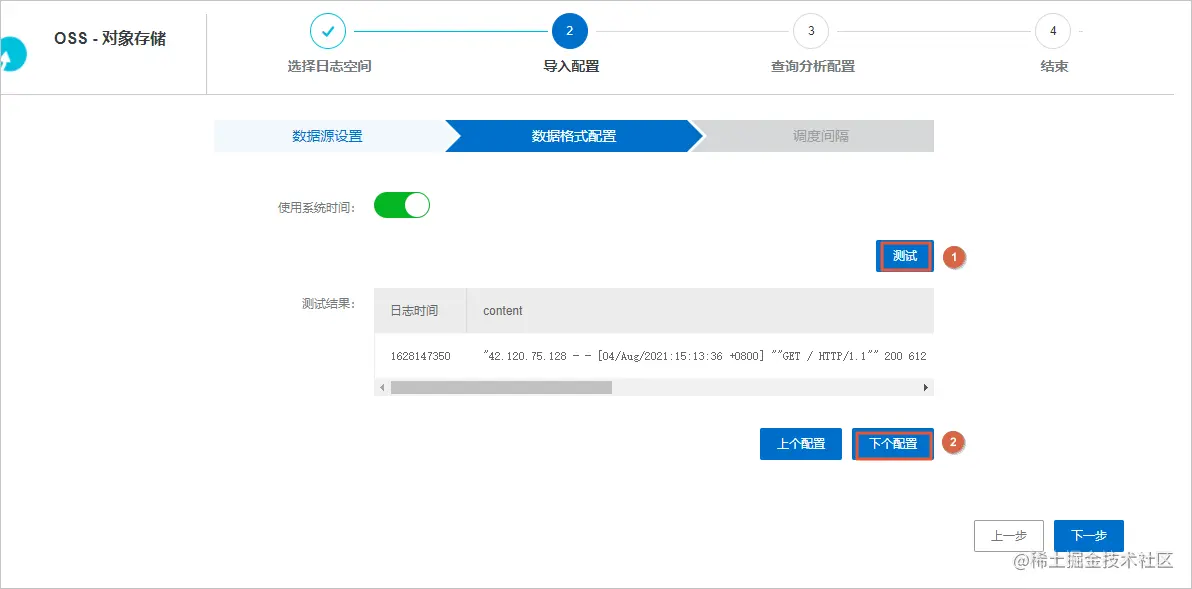
Task: Select the log time value 1628147350
Action: 420,356
